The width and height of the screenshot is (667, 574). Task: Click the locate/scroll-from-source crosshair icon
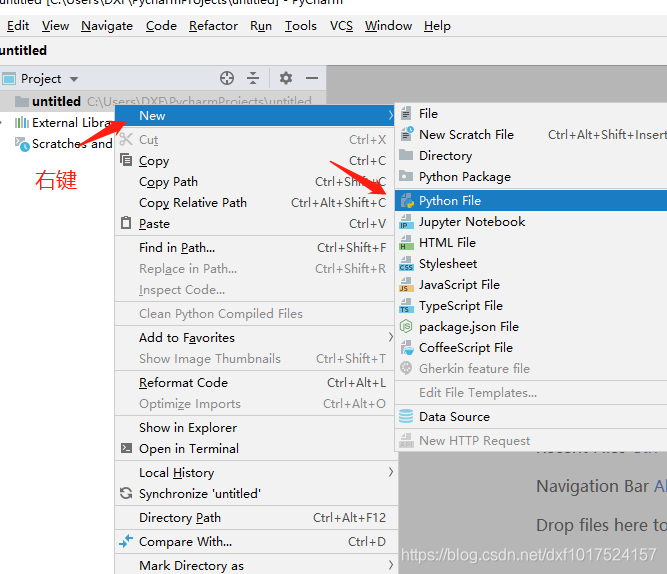pyautogui.click(x=227, y=78)
